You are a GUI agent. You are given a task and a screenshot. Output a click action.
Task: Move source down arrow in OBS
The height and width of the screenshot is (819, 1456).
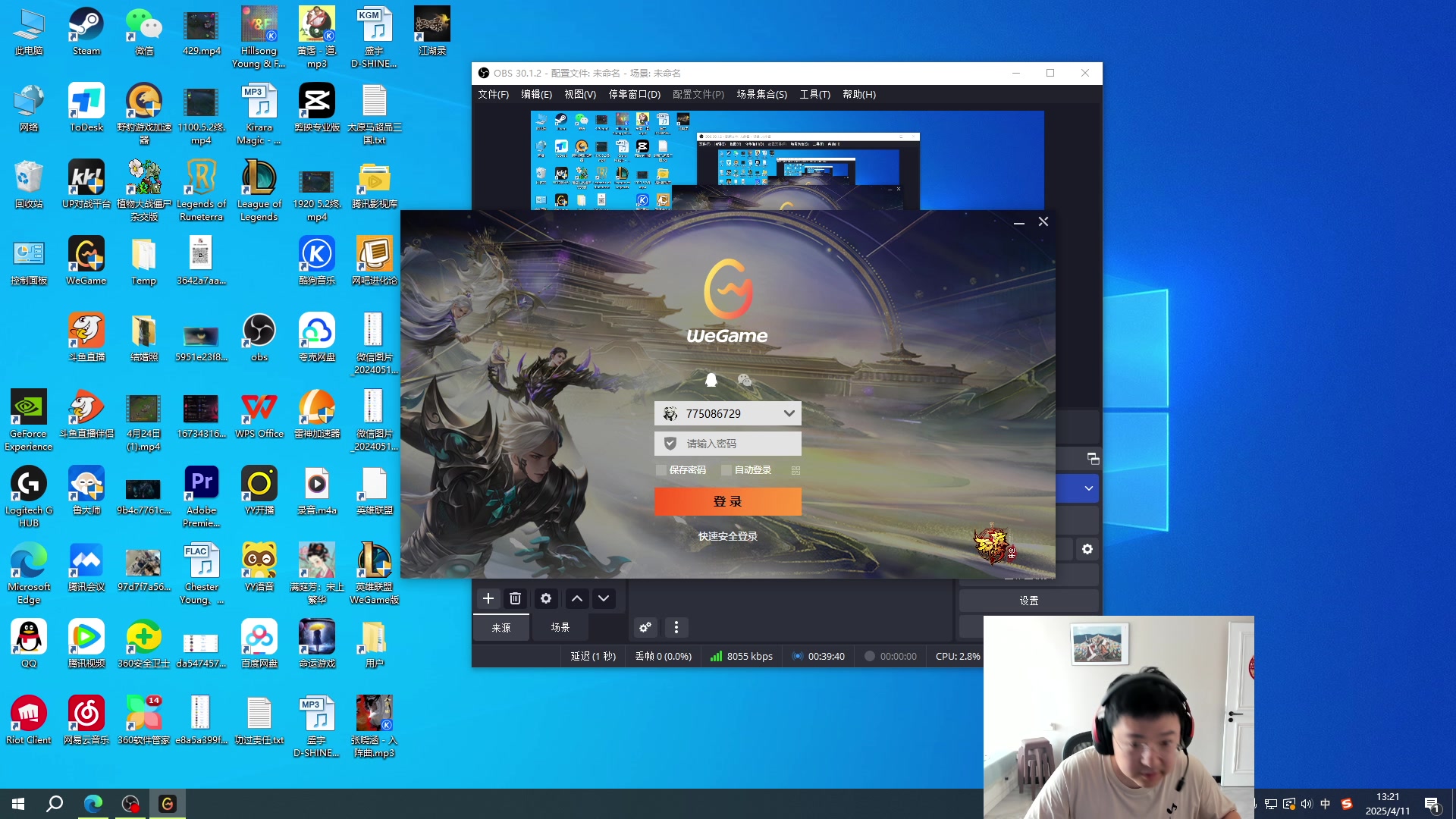click(604, 598)
